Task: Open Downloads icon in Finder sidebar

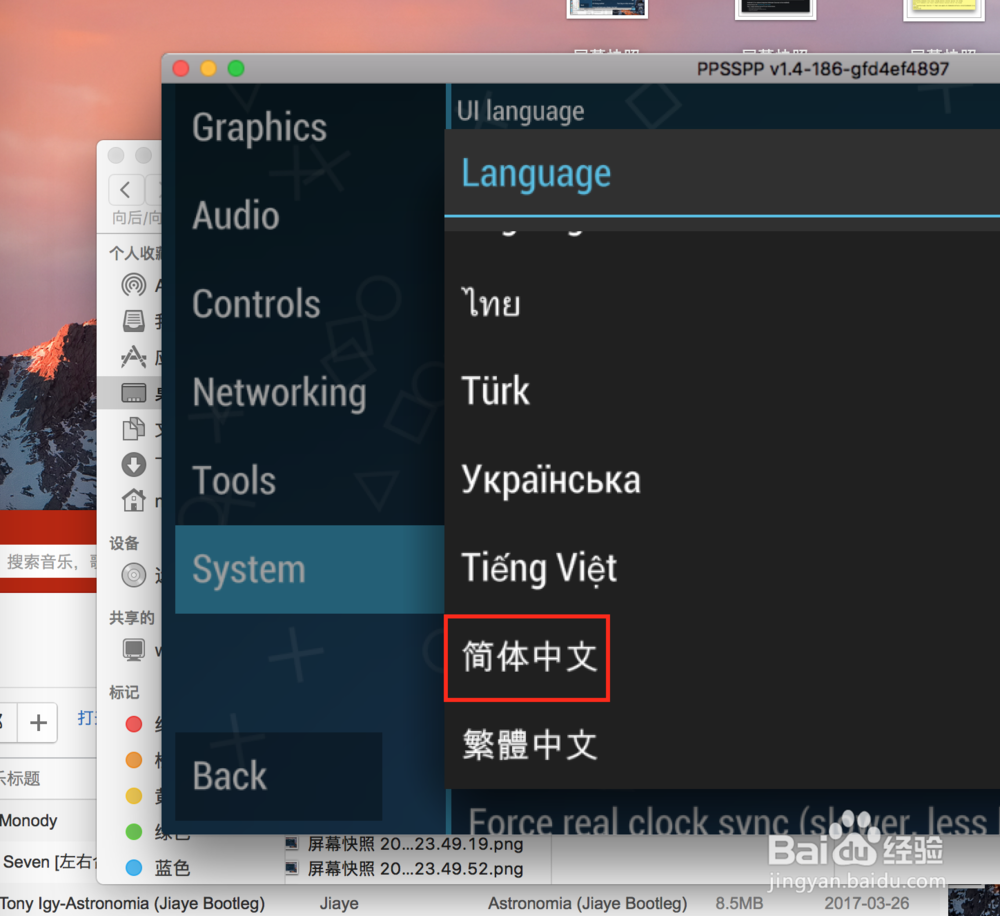Action: pos(133,465)
